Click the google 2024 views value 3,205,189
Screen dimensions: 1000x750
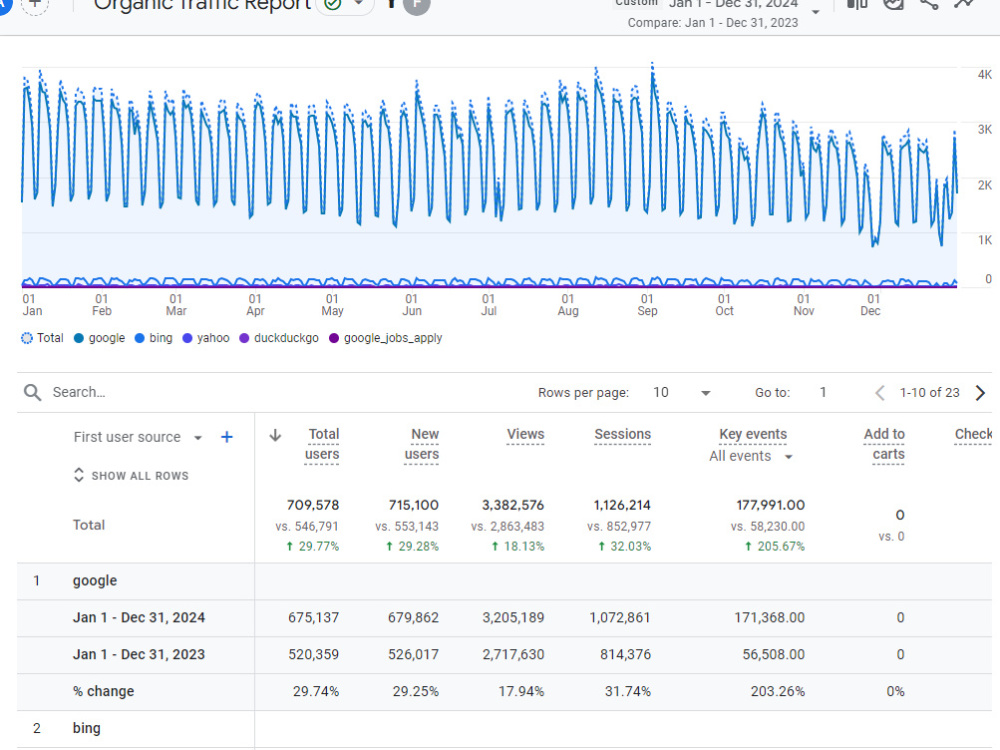513,617
